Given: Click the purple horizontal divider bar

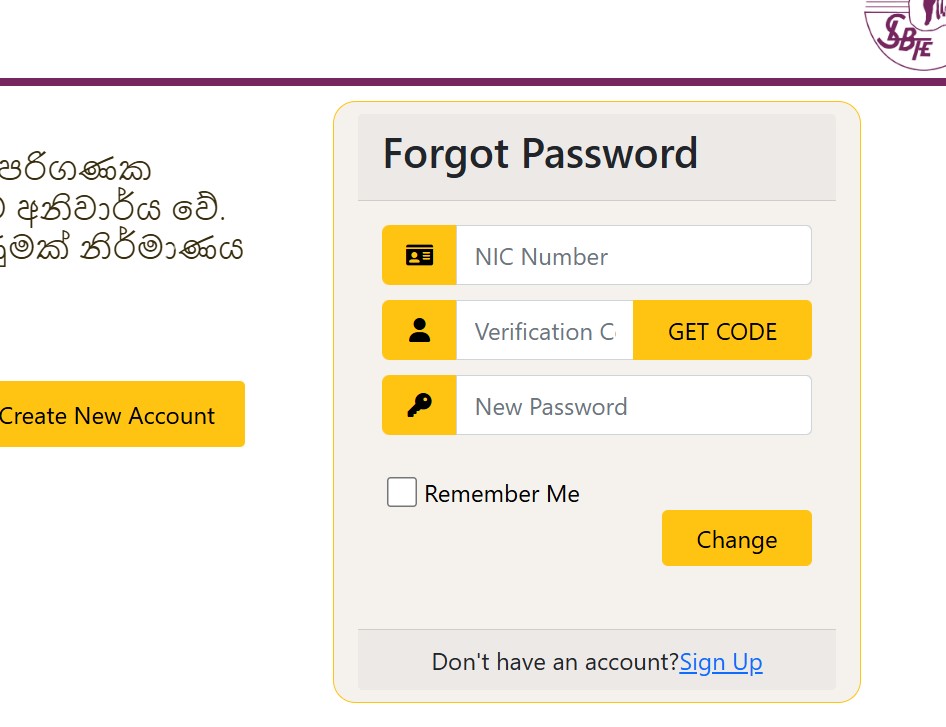Looking at the screenshot, I should click(473, 82).
